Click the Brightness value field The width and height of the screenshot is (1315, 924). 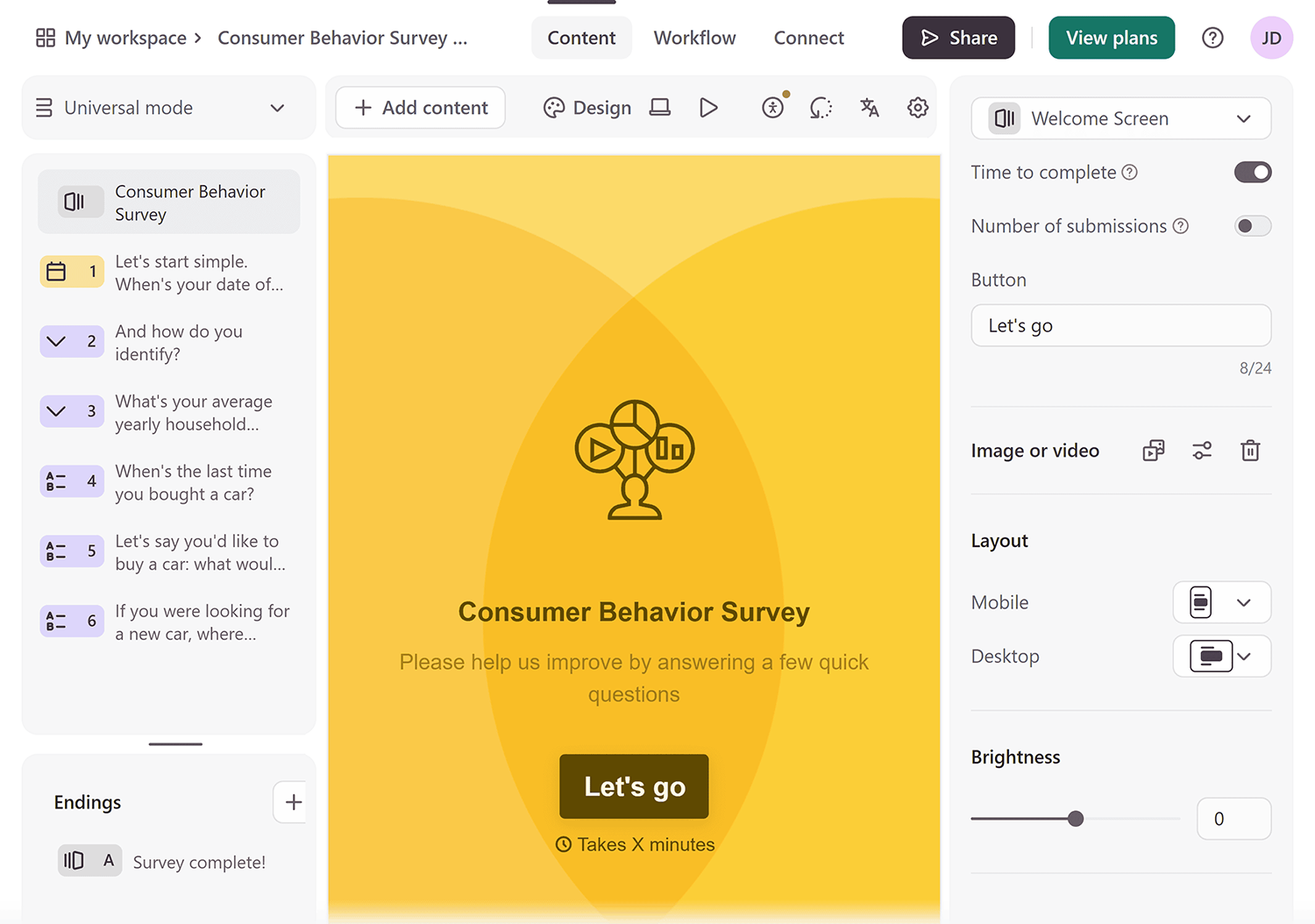1233,819
